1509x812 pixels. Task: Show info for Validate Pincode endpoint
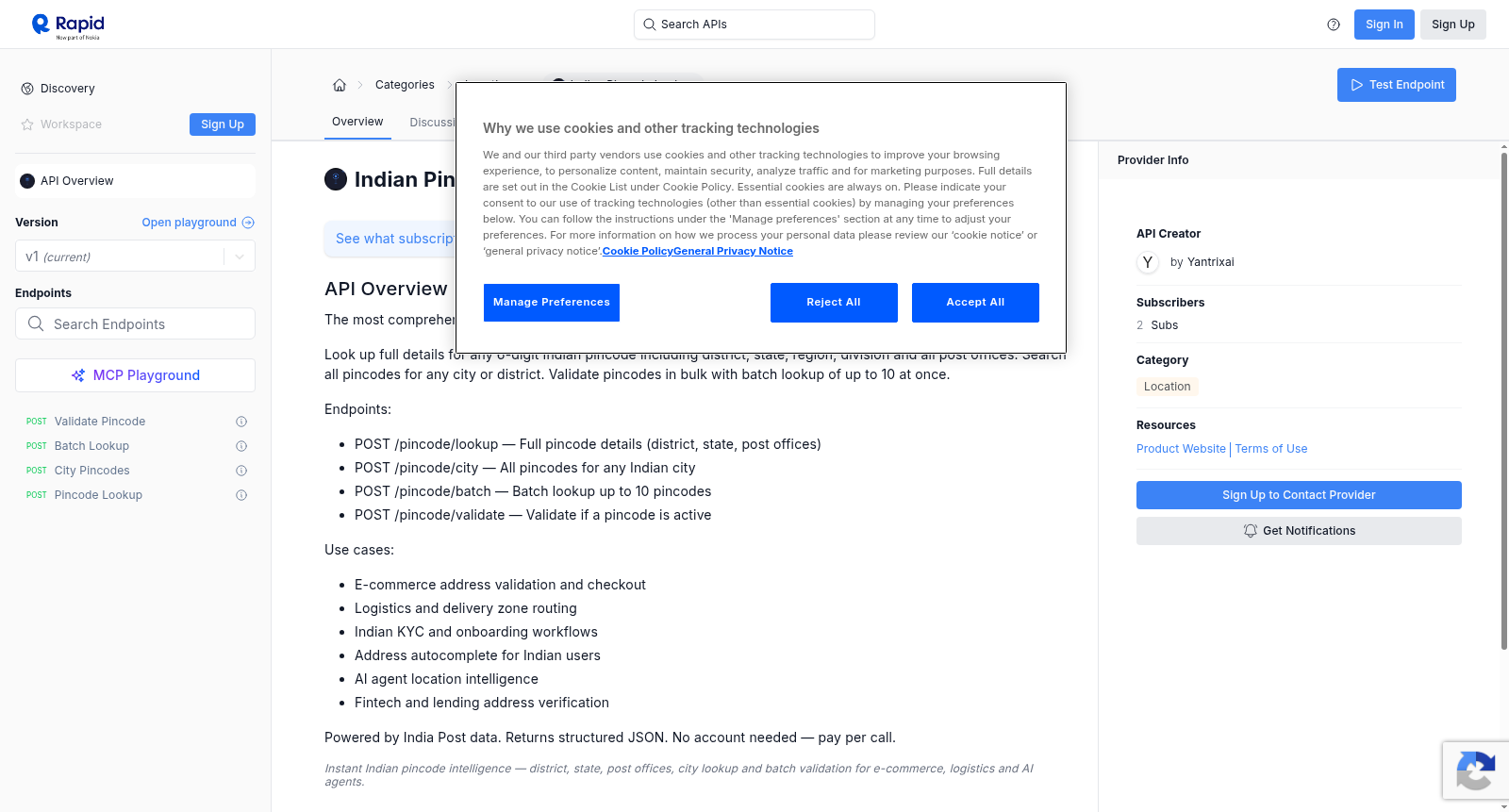241,422
